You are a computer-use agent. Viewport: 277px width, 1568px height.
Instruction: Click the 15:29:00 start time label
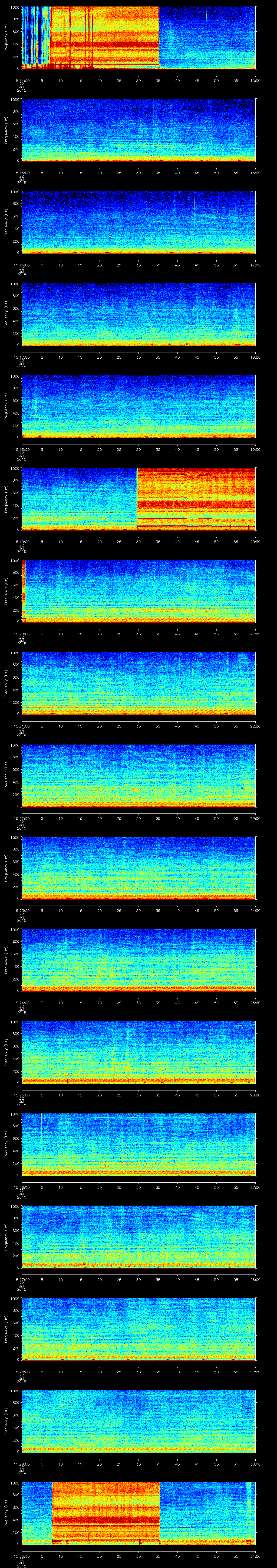[x=21, y=1464]
